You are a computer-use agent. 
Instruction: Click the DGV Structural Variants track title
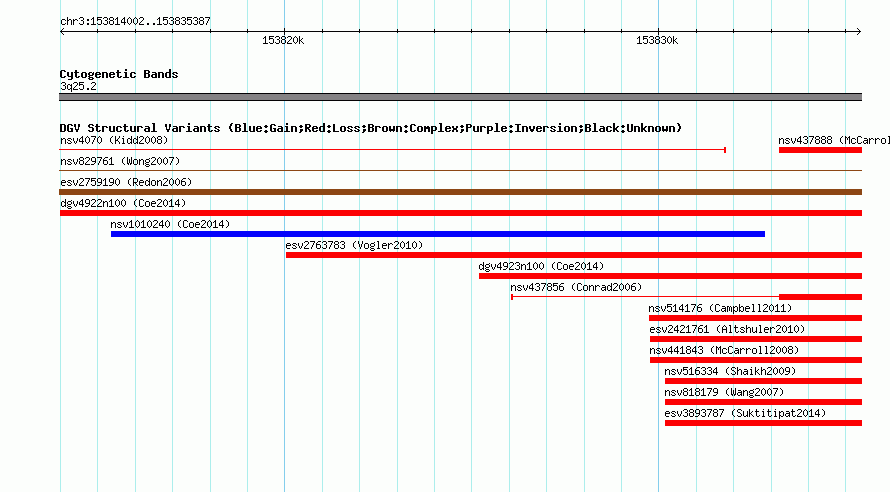tap(371, 128)
